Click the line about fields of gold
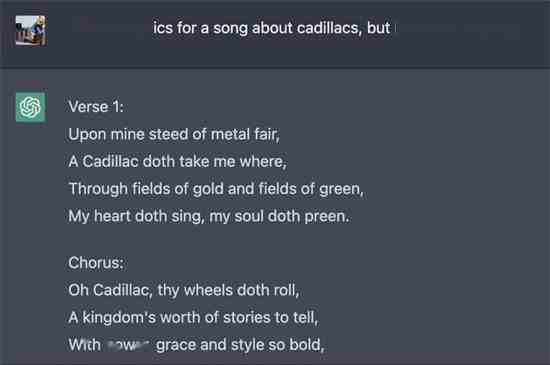 pos(216,189)
